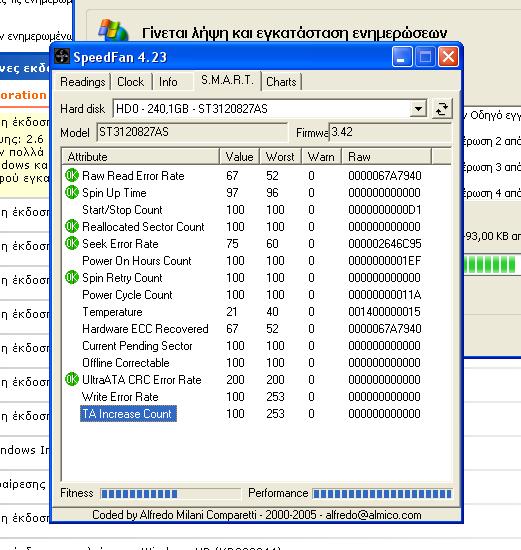Click the Windows Update heading Γίνεται λήψη και εγκατάσταση
This screenshot has height=550, width=521.
pyautogui.click(x=294, y=33)
